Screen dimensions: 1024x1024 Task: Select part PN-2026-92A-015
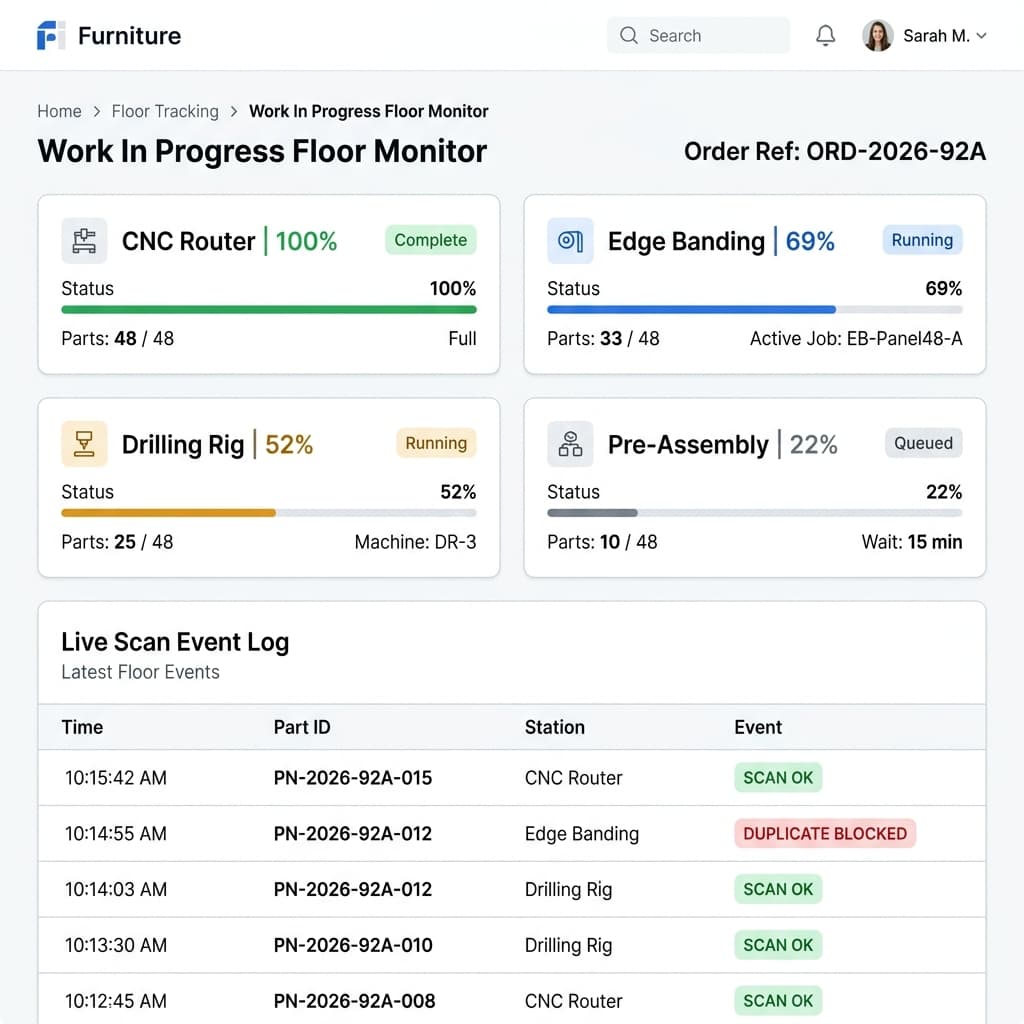tap(353, 778)
